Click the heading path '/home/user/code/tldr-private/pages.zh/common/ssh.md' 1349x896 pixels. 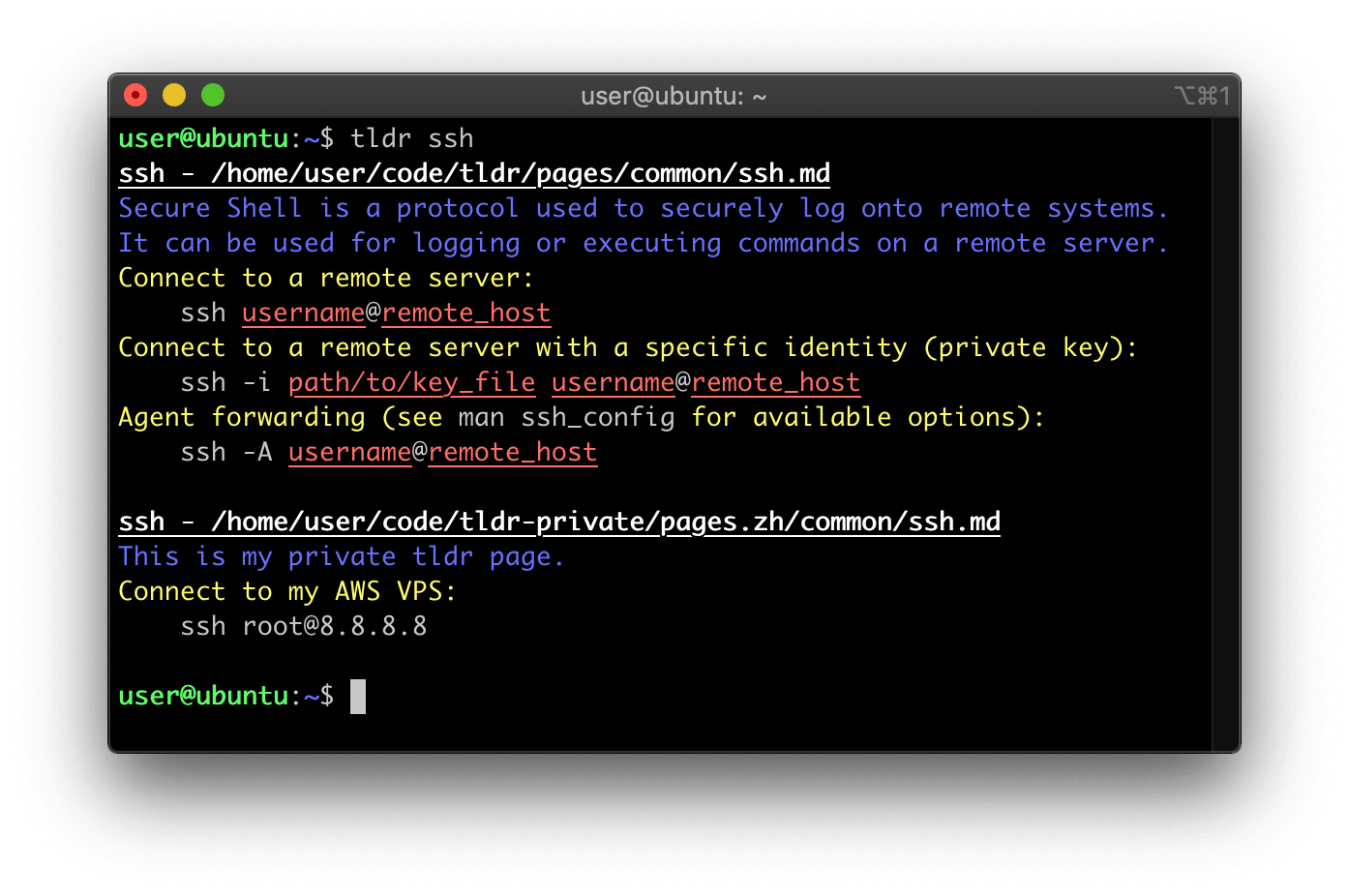click(606, 522)
